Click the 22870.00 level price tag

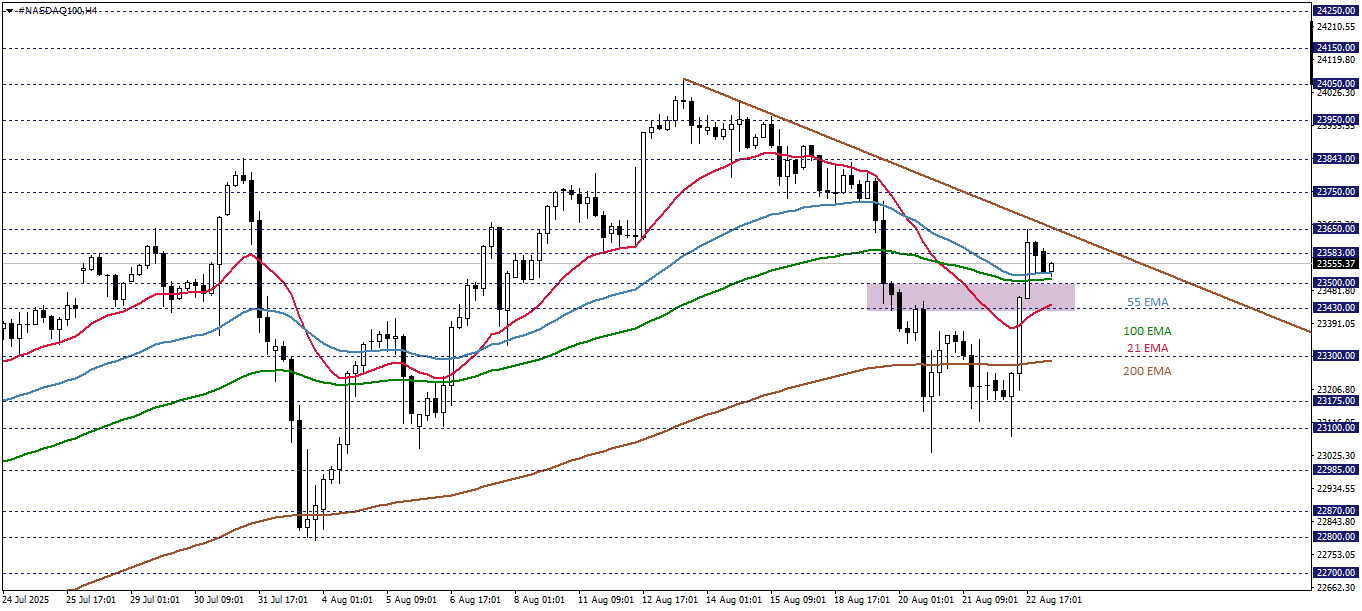(1336, 511)
